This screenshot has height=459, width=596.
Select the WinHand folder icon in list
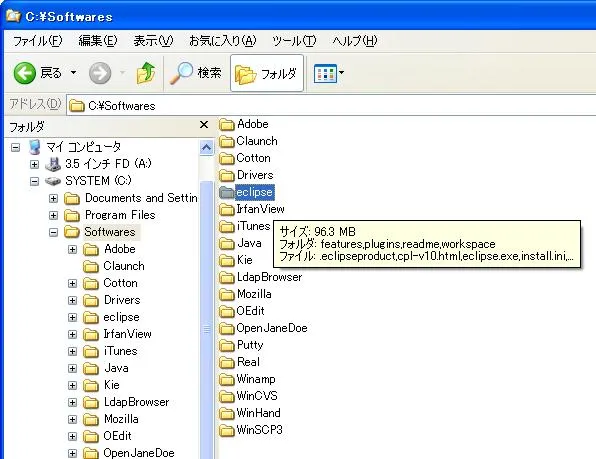coord(227,413)
